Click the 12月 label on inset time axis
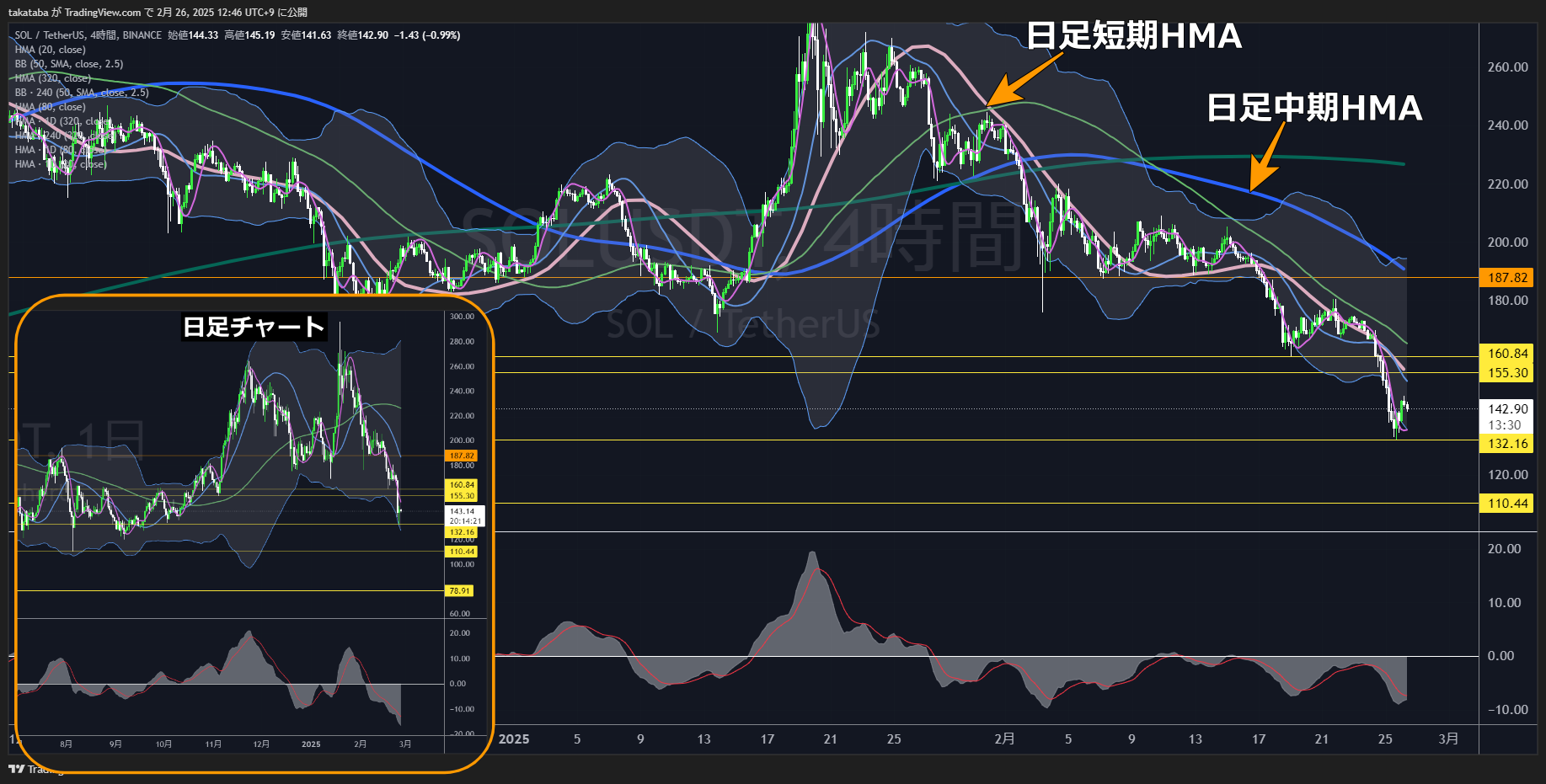Screen dimensions: 1546x784 click(261, 744)
